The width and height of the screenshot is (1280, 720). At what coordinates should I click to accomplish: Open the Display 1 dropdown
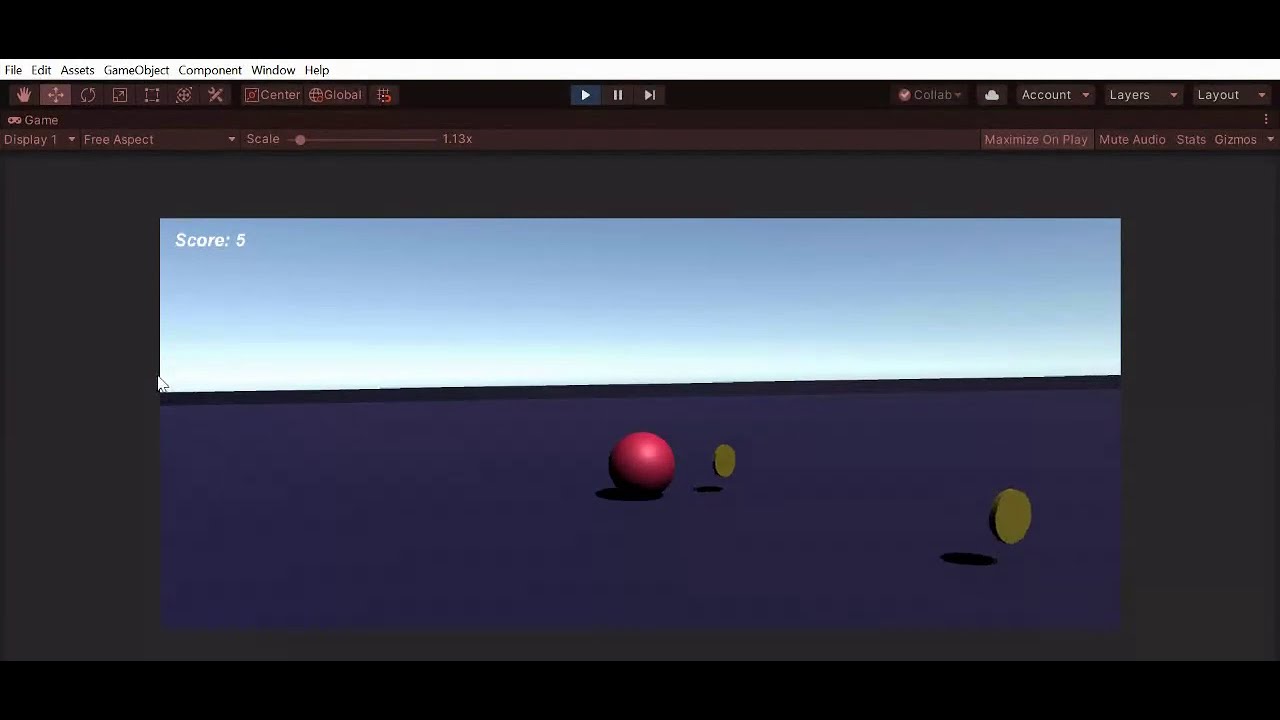click(40, 139)
